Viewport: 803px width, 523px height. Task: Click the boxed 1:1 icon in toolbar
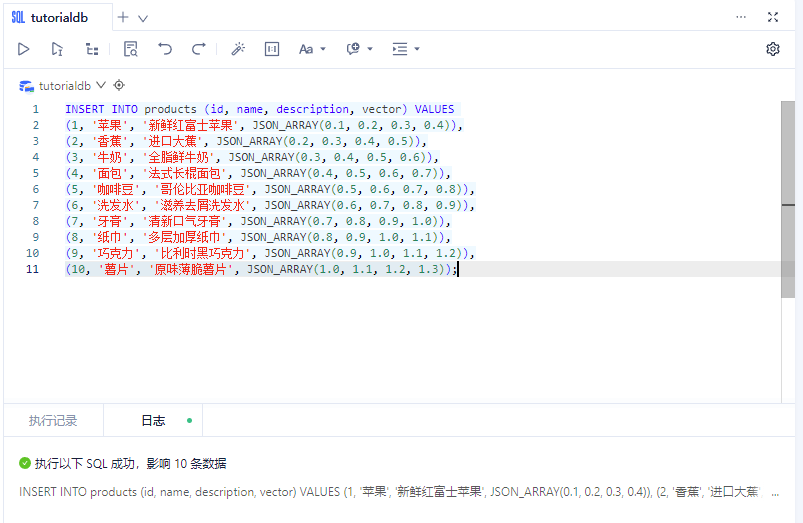point(272,49)
